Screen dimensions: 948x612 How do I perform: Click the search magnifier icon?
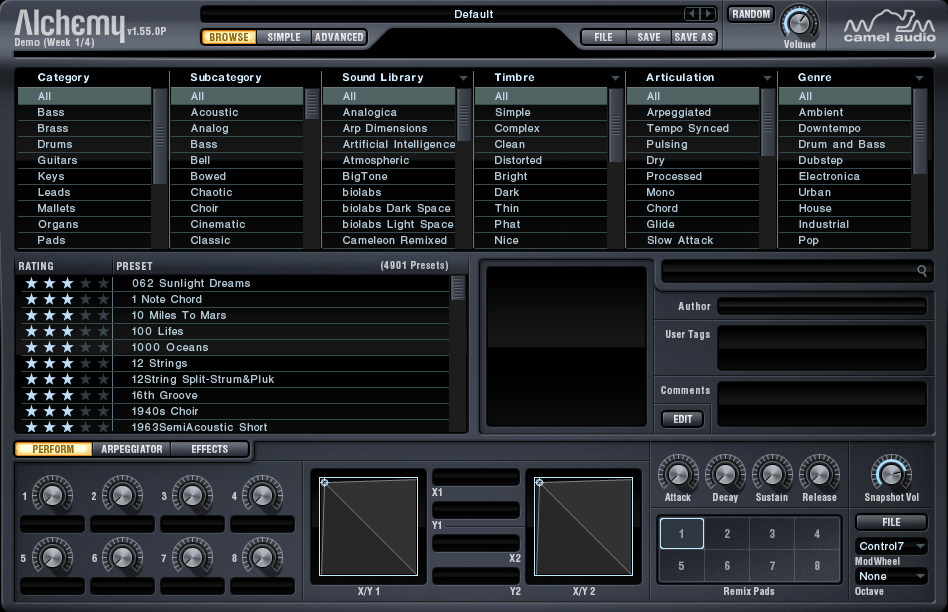(x=922, y=270)
